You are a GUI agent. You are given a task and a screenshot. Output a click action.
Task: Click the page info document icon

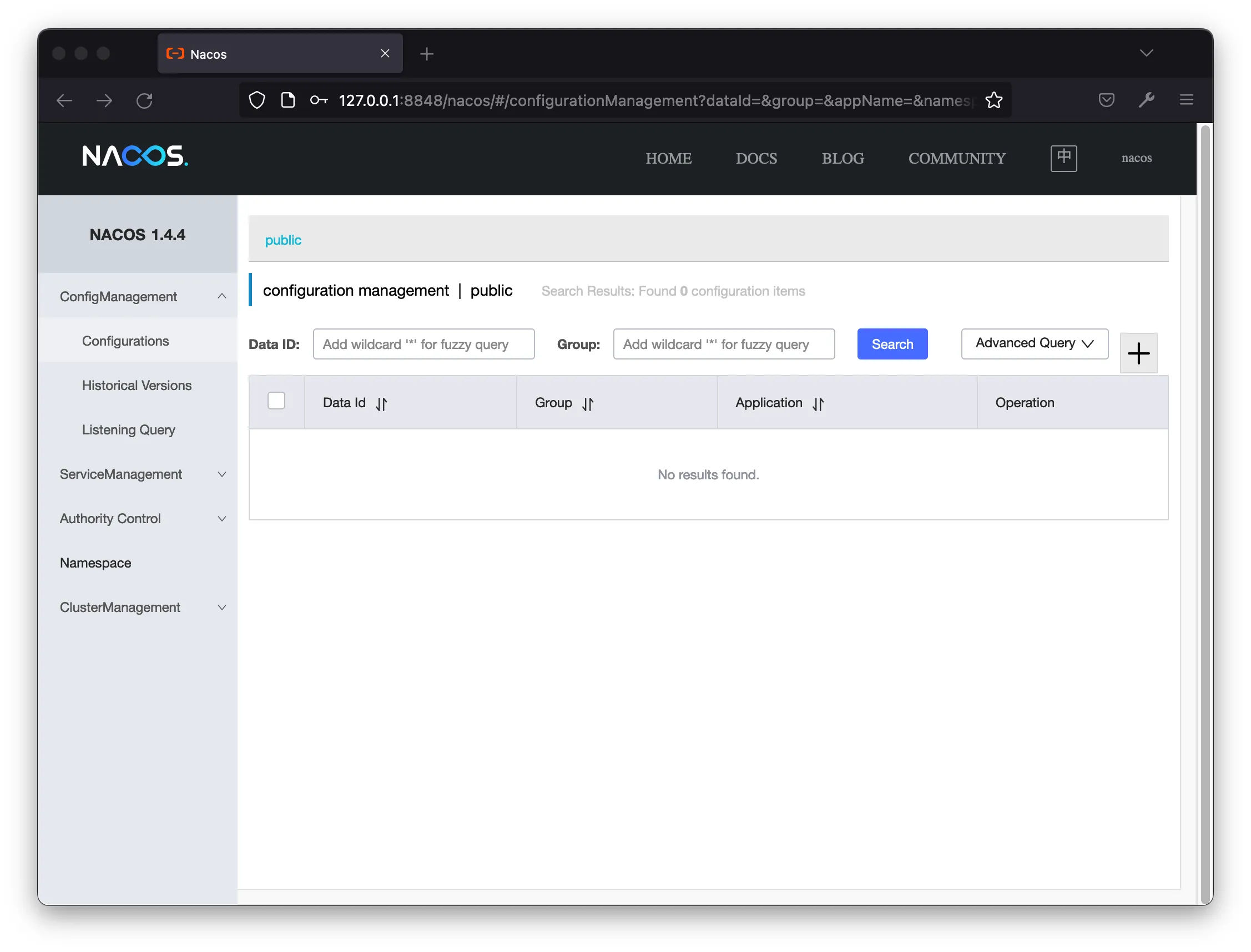tap(288, 100)
